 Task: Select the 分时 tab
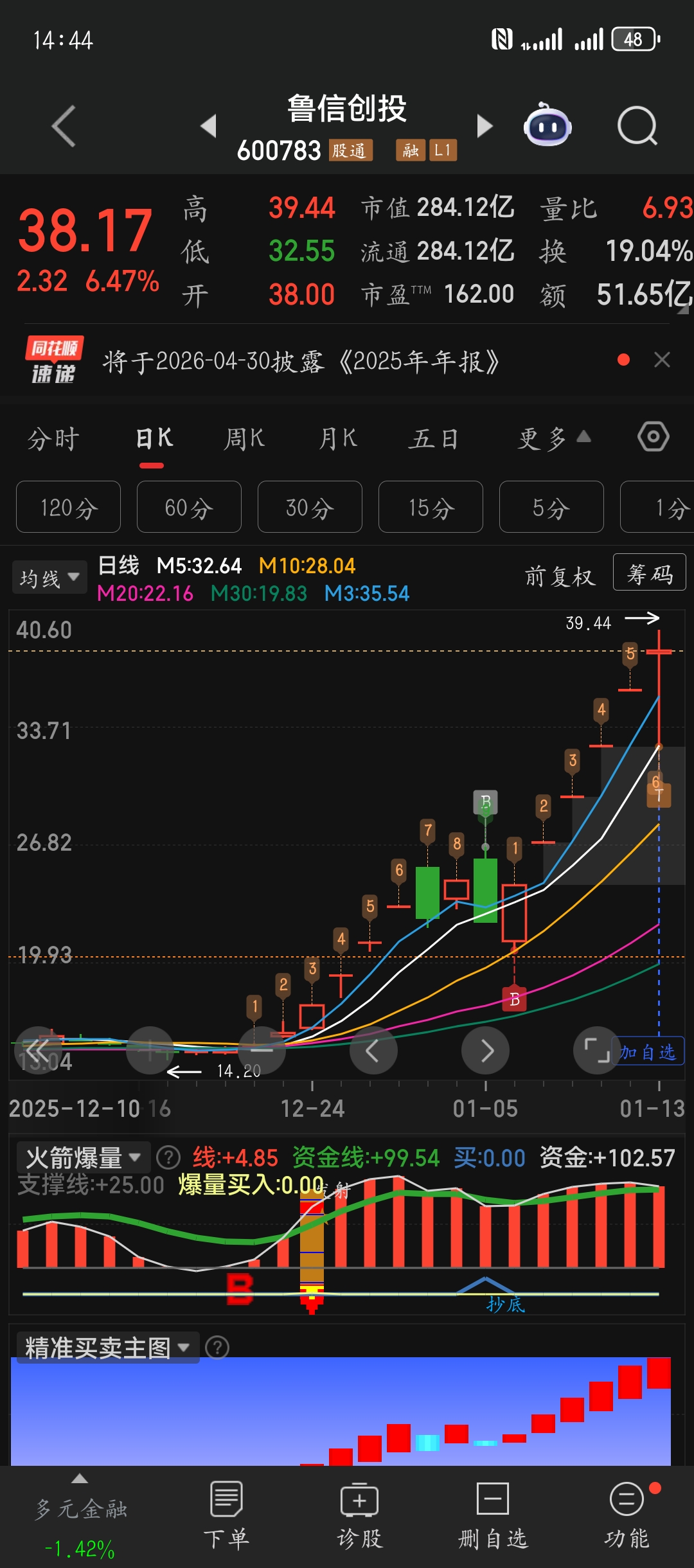[x=53, y=439]
